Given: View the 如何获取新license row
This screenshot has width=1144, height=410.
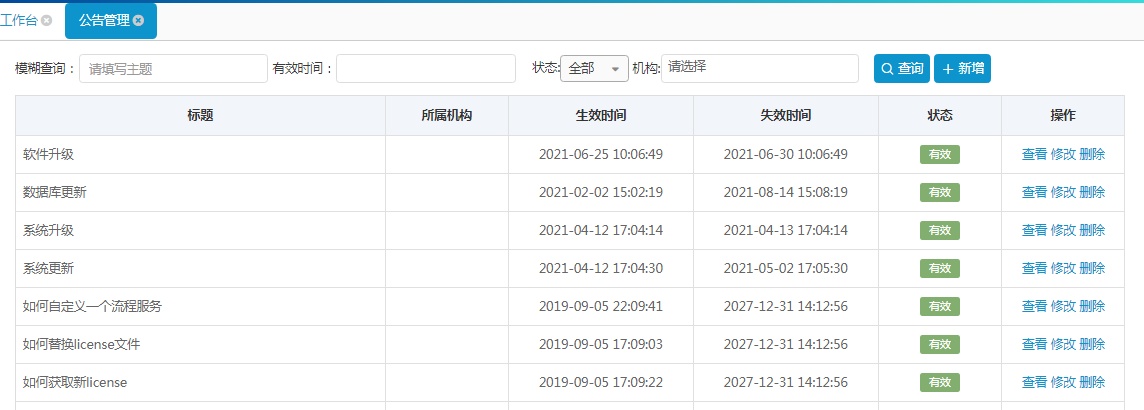Looking at the screenshot, I should (x=1034, y=382).
